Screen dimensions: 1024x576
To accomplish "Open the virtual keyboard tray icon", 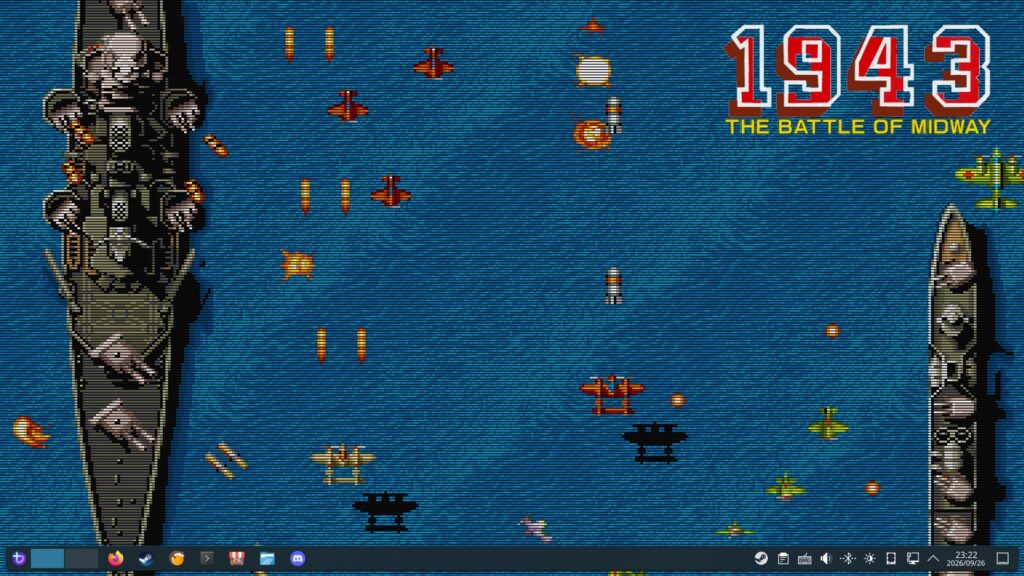I will click(x=805, y=558).
